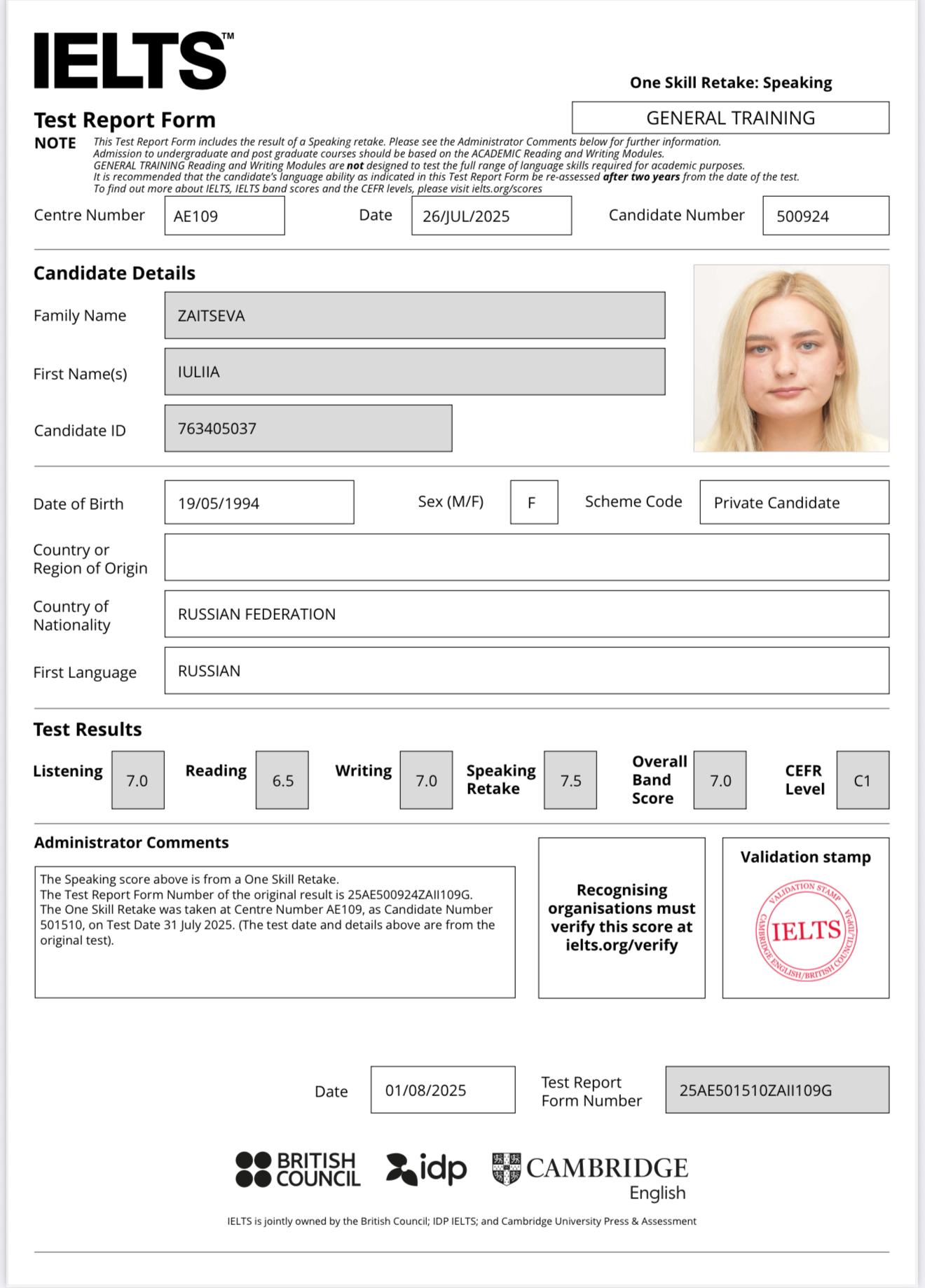Click the Scheme Code field
Viewport: 925px width, 1288px height.
click(794, 502)
